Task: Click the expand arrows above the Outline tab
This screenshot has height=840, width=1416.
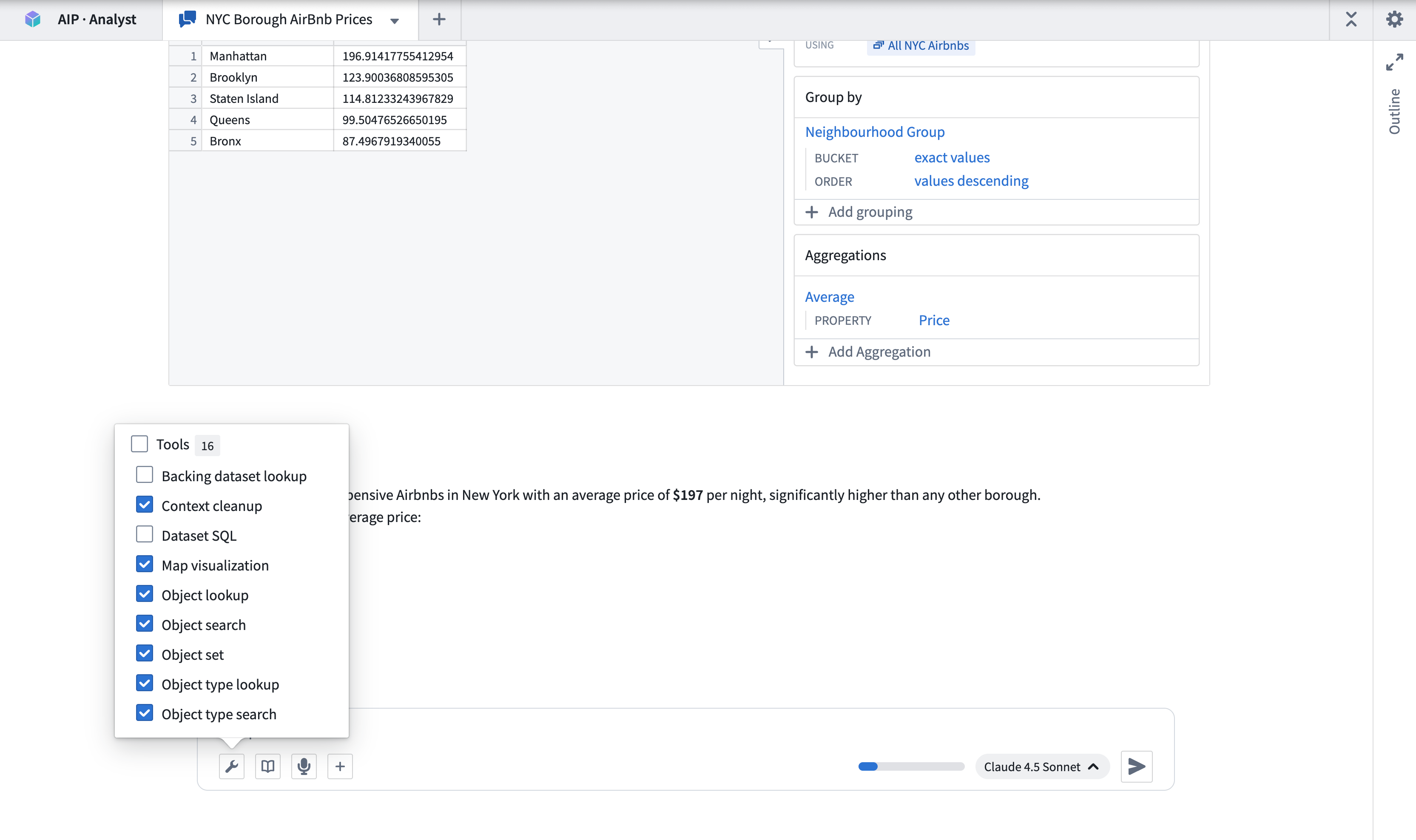Action: 1396,61
